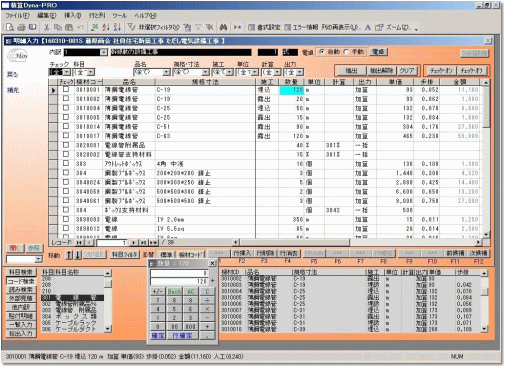The image size is (506, 368).
Task: Click the ズーム toolbar item
Action: [x=393, y=27]
